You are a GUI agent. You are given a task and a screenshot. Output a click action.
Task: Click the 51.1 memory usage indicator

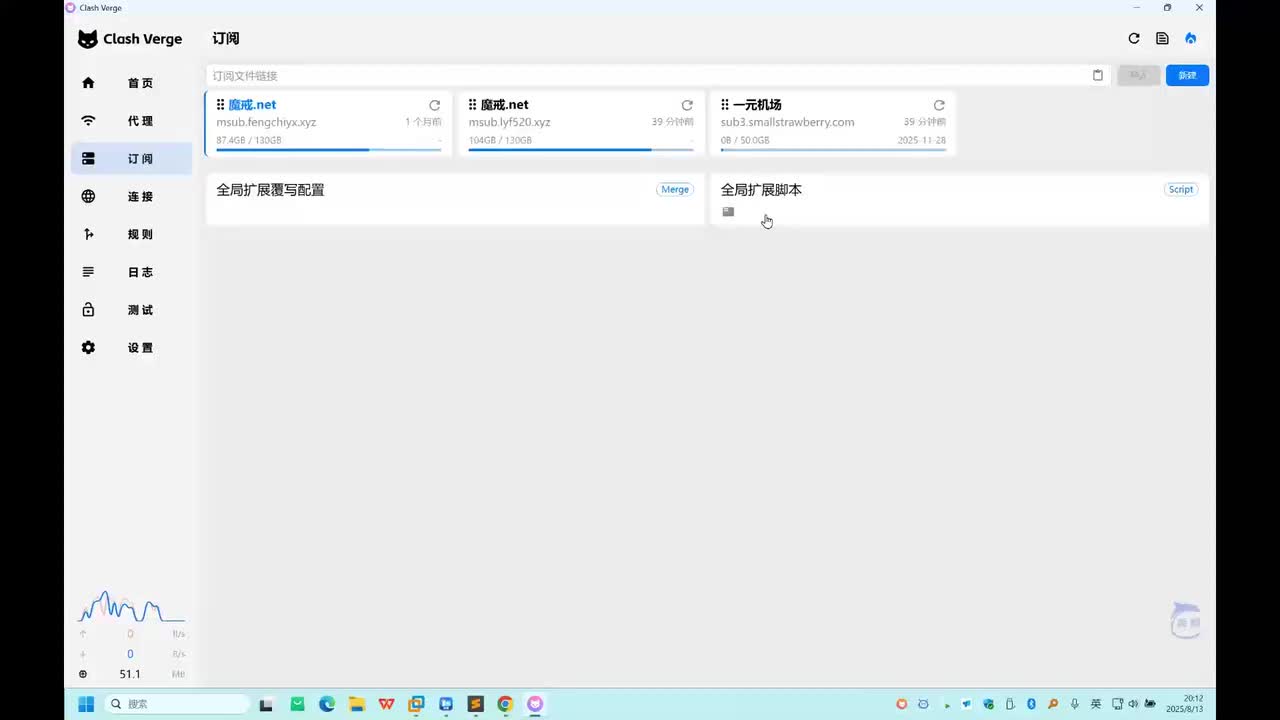click(131, 674)
